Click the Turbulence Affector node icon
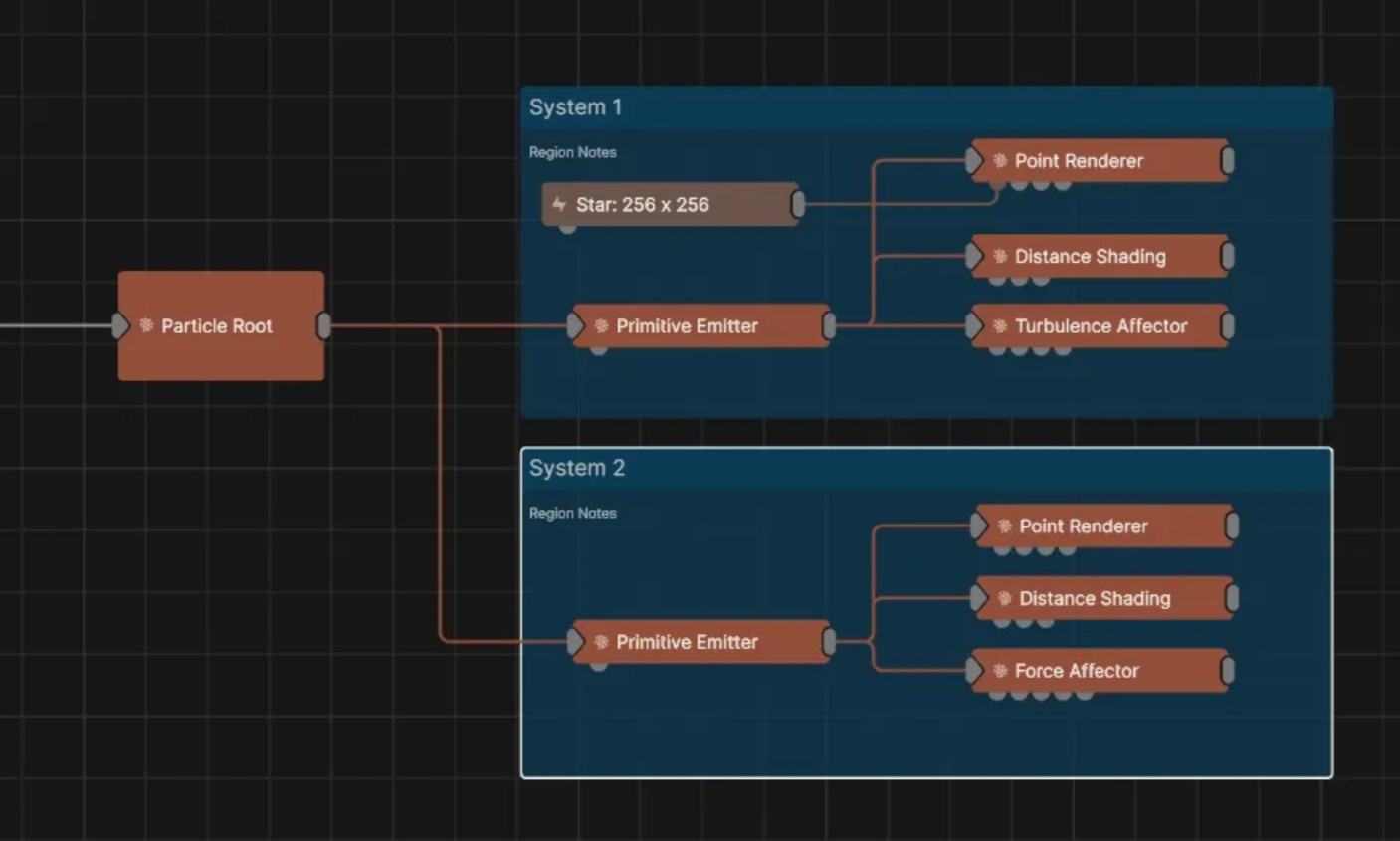This screenshot has height=841, width=1400. tap(1000, 325)
